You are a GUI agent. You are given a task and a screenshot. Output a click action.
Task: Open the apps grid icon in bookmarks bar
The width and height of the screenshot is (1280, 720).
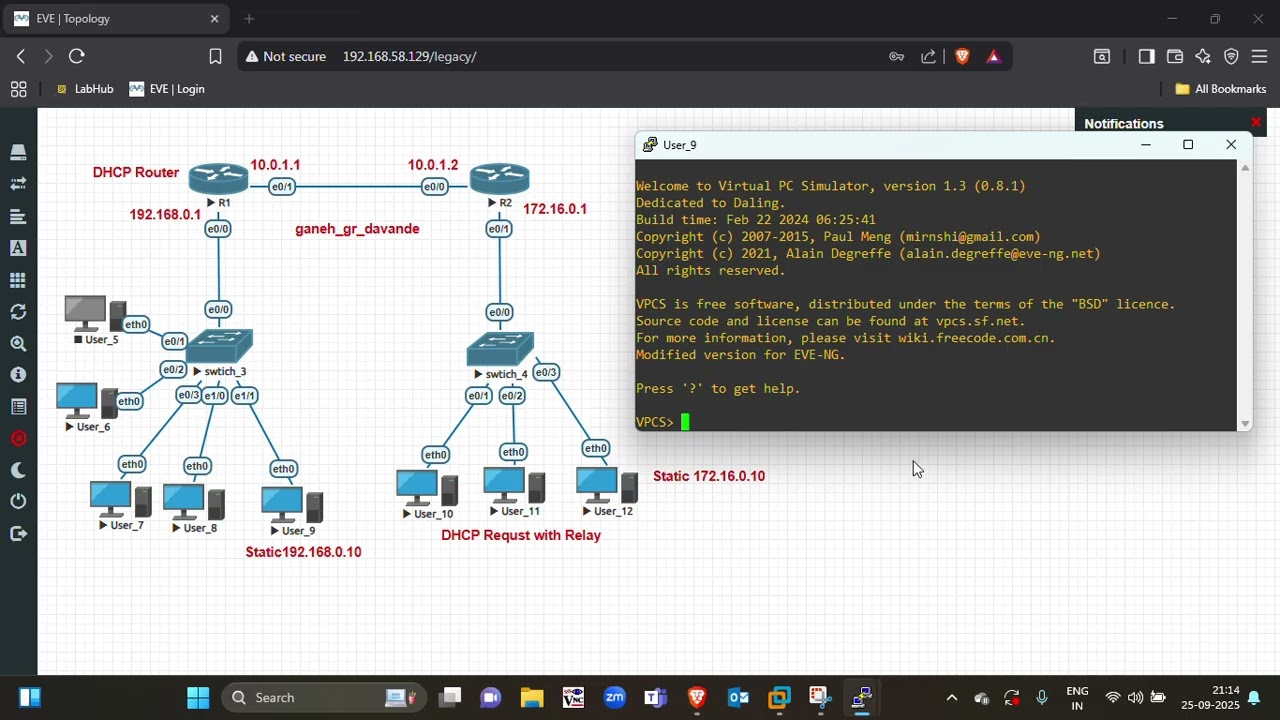[x=18, y=89]
